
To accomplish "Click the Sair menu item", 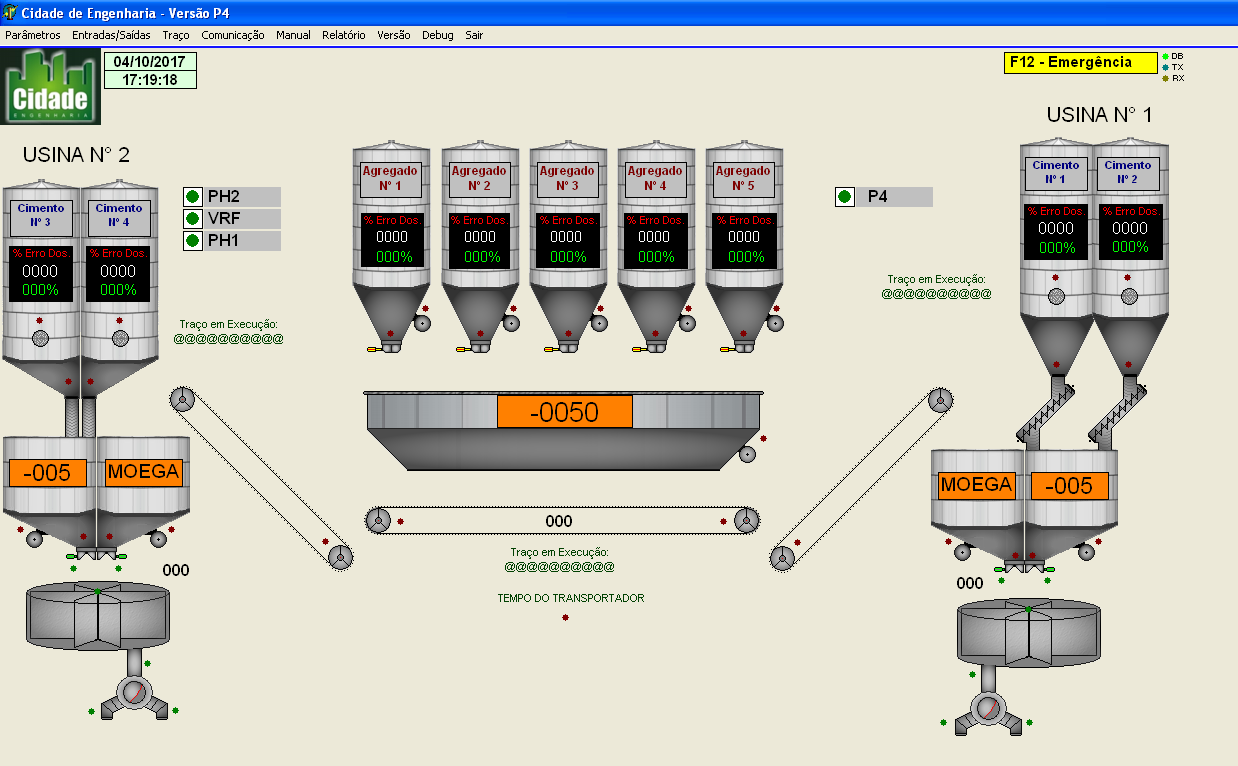I will [x=474, y=35].
